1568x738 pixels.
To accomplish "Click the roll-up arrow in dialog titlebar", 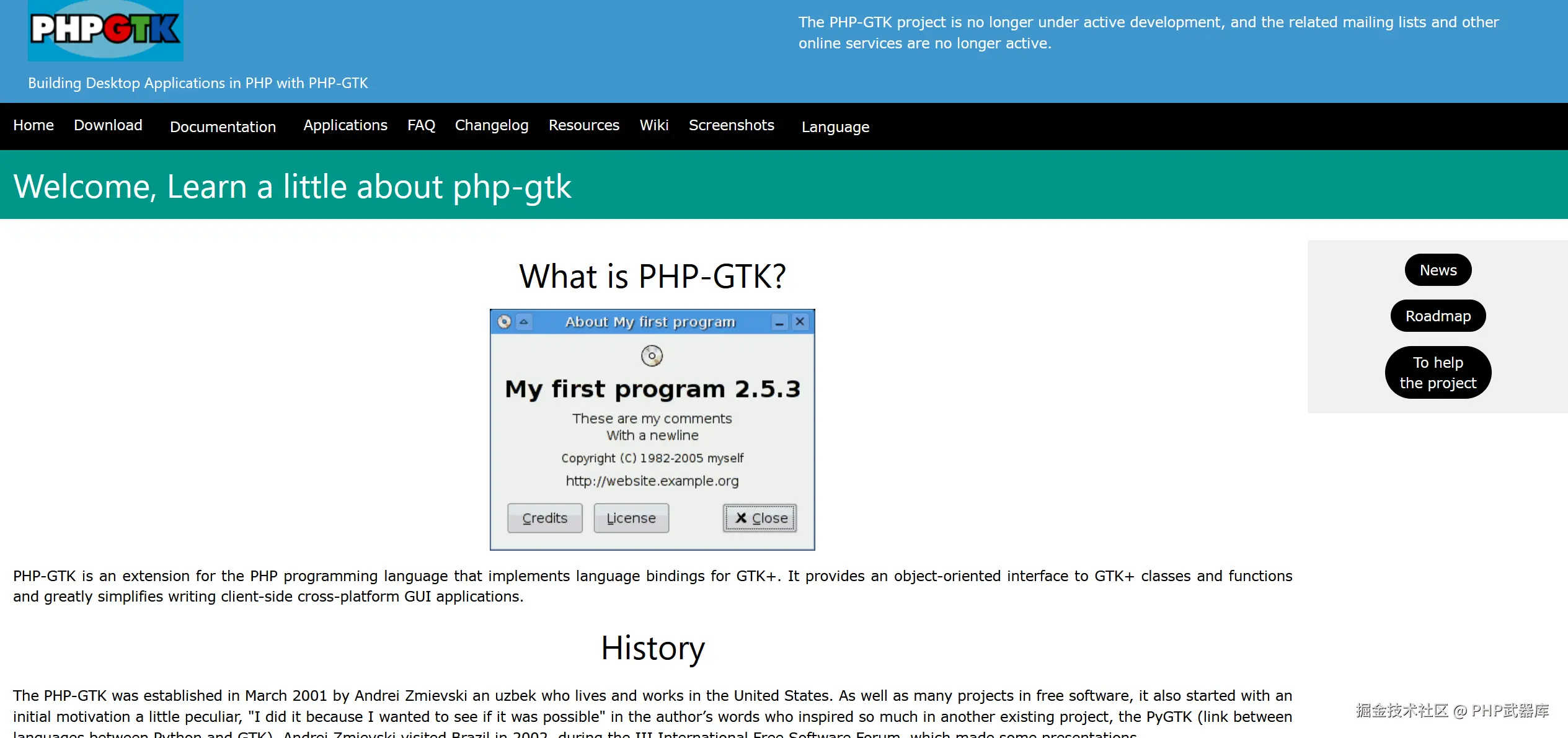I will point(524,321).
